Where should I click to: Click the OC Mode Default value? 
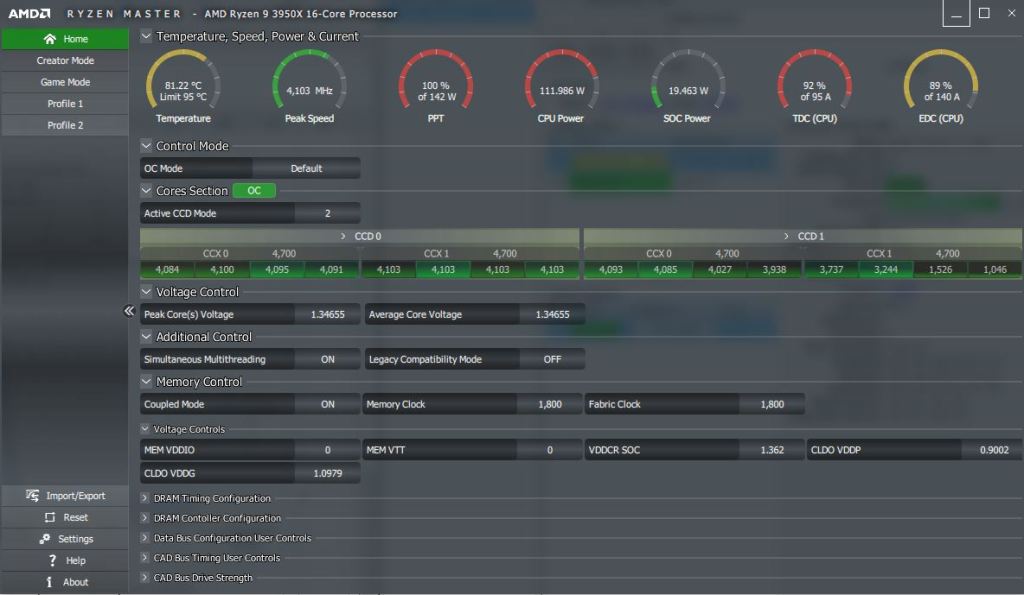click(306, 169)
